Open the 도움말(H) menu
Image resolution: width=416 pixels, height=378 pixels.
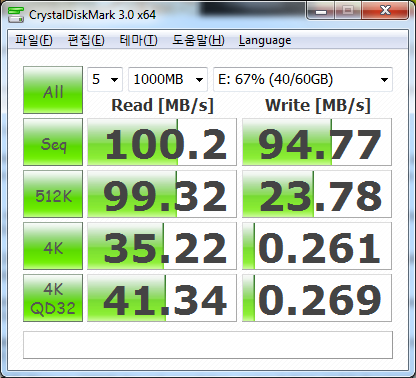click(198, 40)
